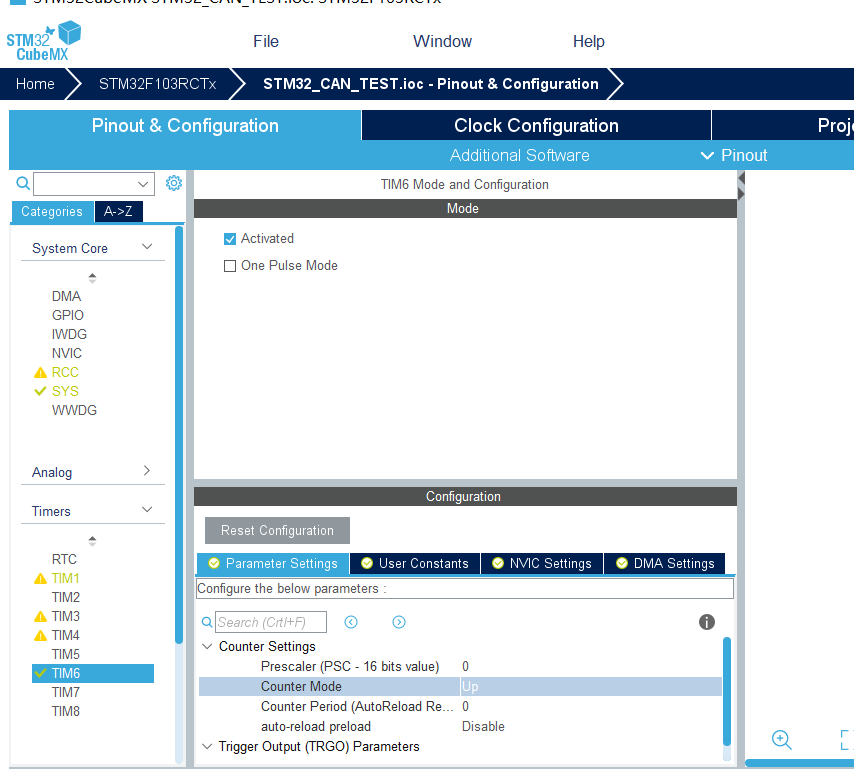Click the RCC warning triangle icon
Screen dimensions: 854x778
40,373
